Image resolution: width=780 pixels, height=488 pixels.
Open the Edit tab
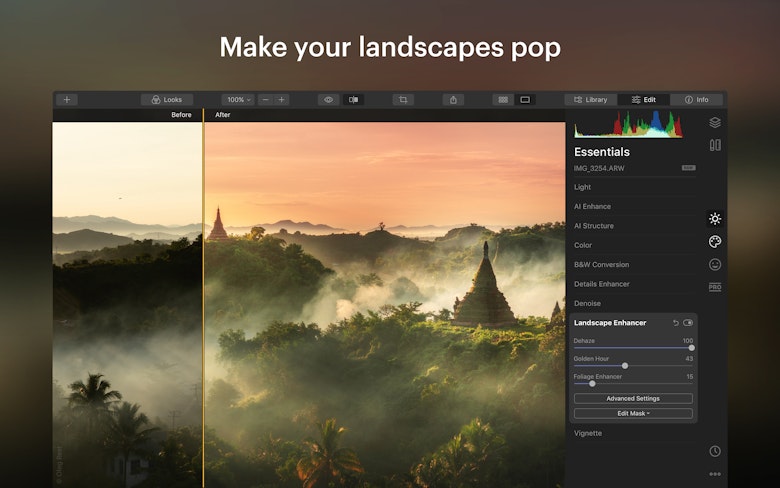pos(644,99)
